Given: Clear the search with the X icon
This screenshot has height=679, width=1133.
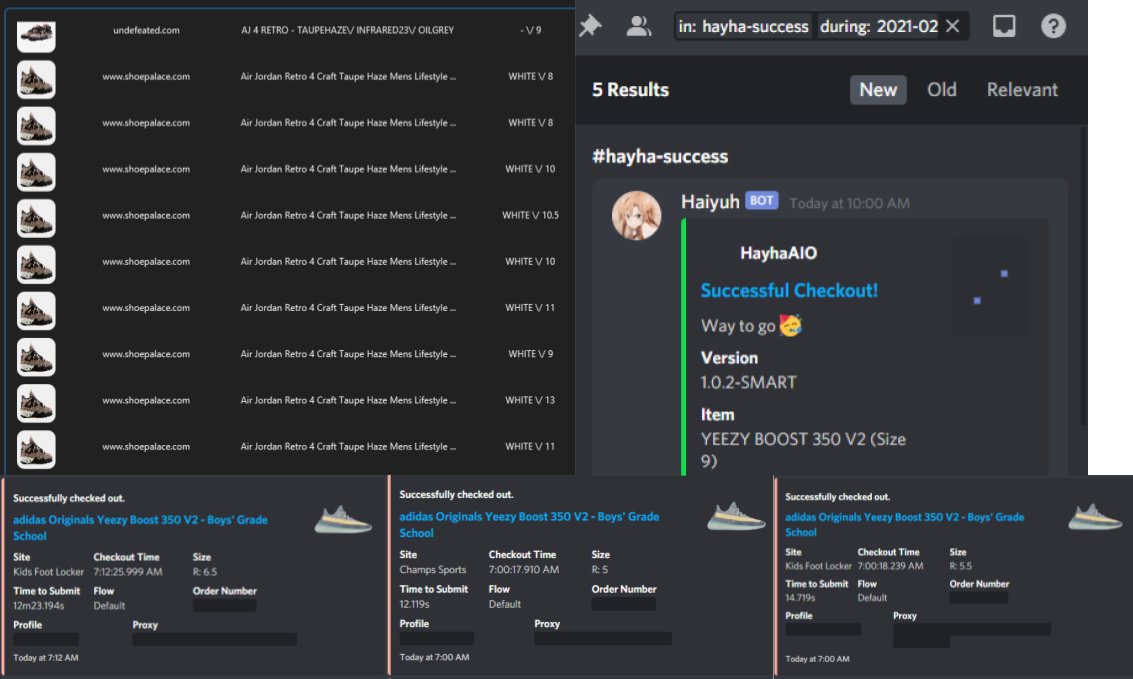Looking at the screenshot, I should [952, 26].
